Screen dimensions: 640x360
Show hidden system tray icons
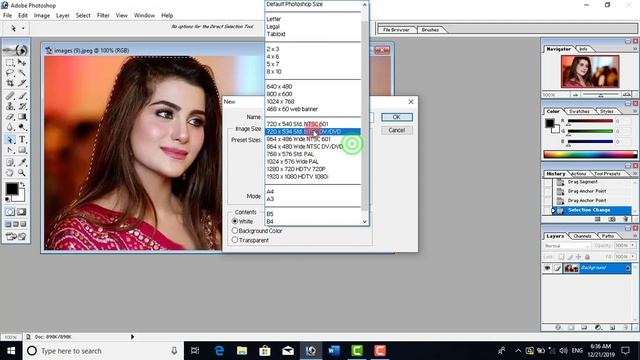[518, 351]
